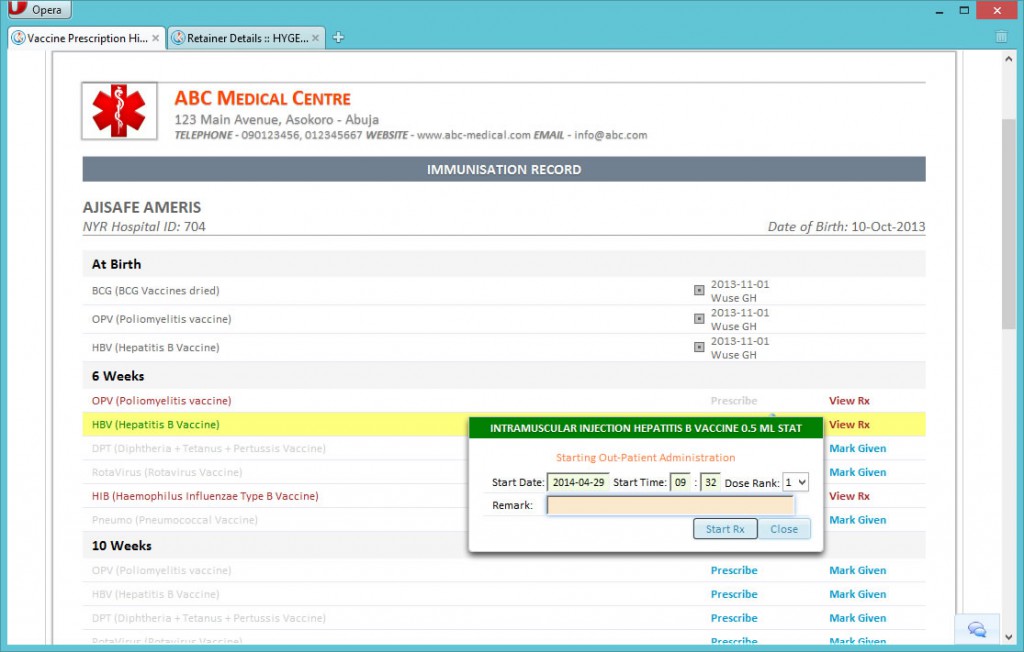Viewport: 1024px width, 652px height.
Task: Select the Vaccine Prescription History tab
Action: click(x=80, y=36)
